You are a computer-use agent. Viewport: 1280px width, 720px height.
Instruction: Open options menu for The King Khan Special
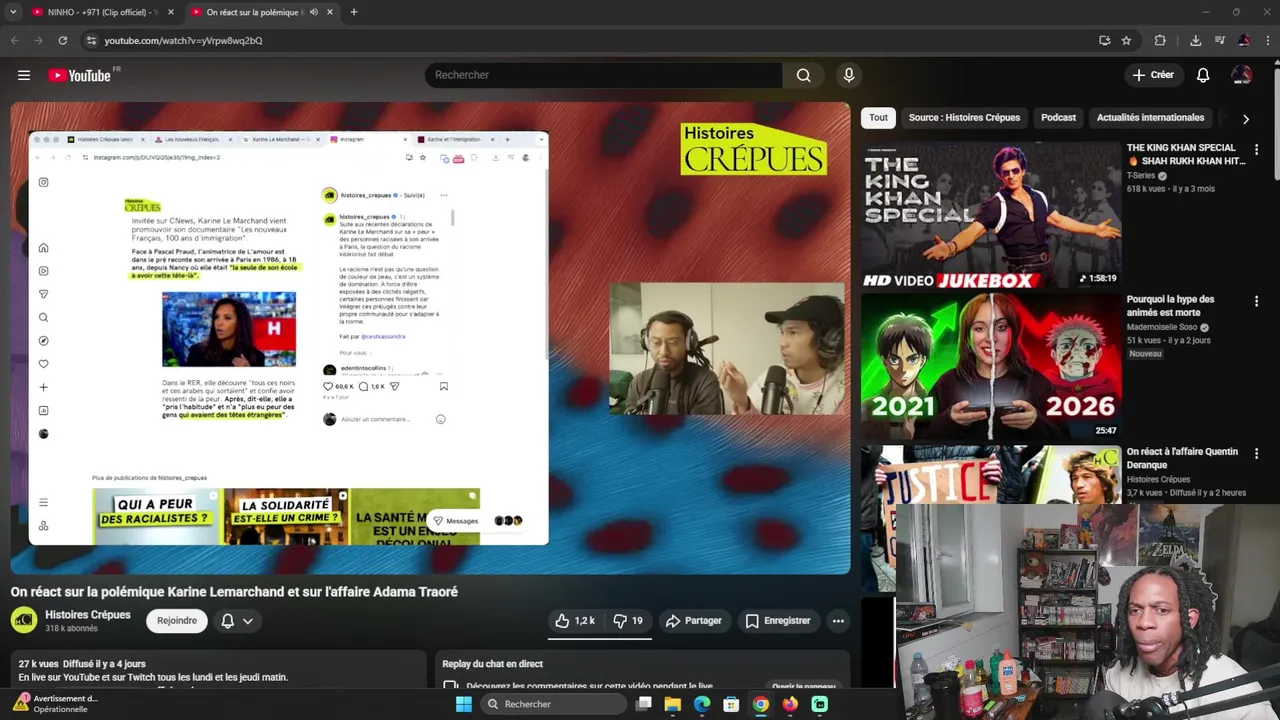tap(1256, 149)
